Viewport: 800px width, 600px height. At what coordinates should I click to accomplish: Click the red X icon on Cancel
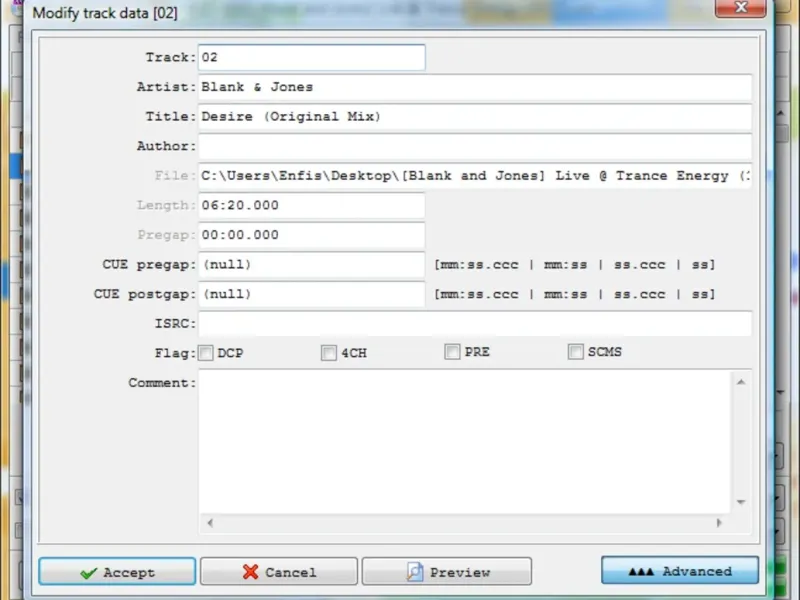[x=250, y=572]
